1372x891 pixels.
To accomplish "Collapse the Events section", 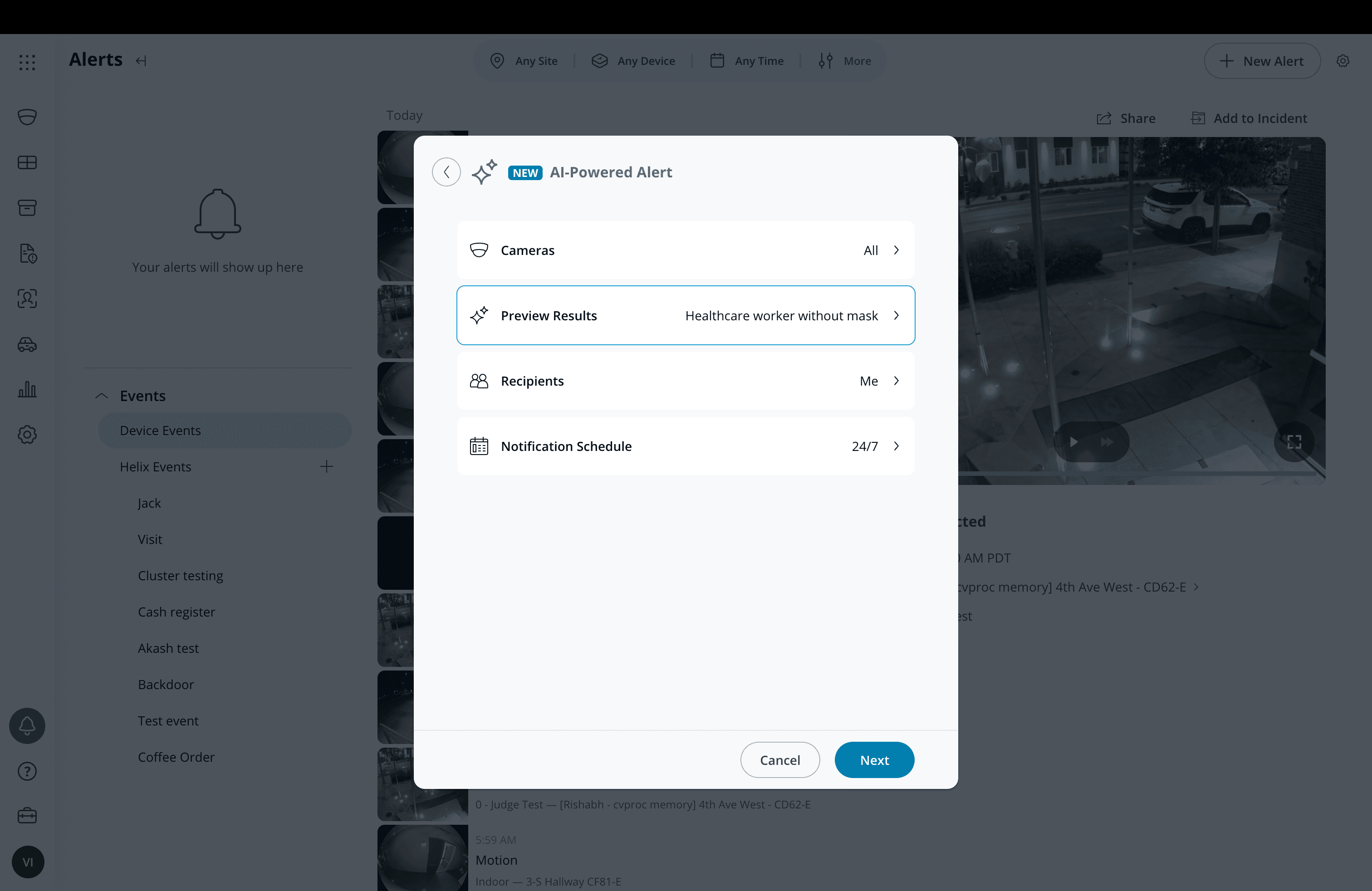I will coord(102,396).
